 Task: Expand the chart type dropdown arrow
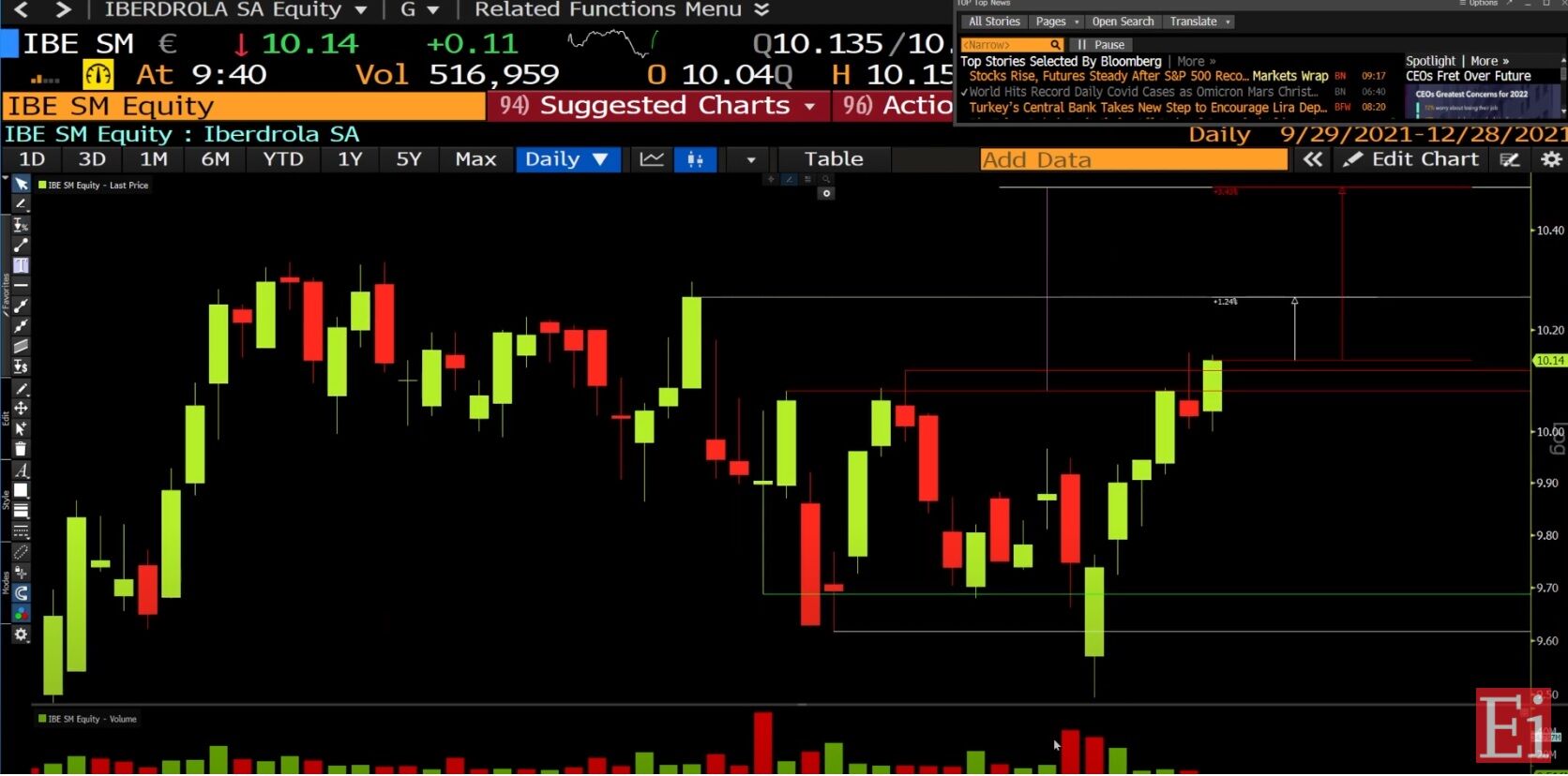[750, 159]
